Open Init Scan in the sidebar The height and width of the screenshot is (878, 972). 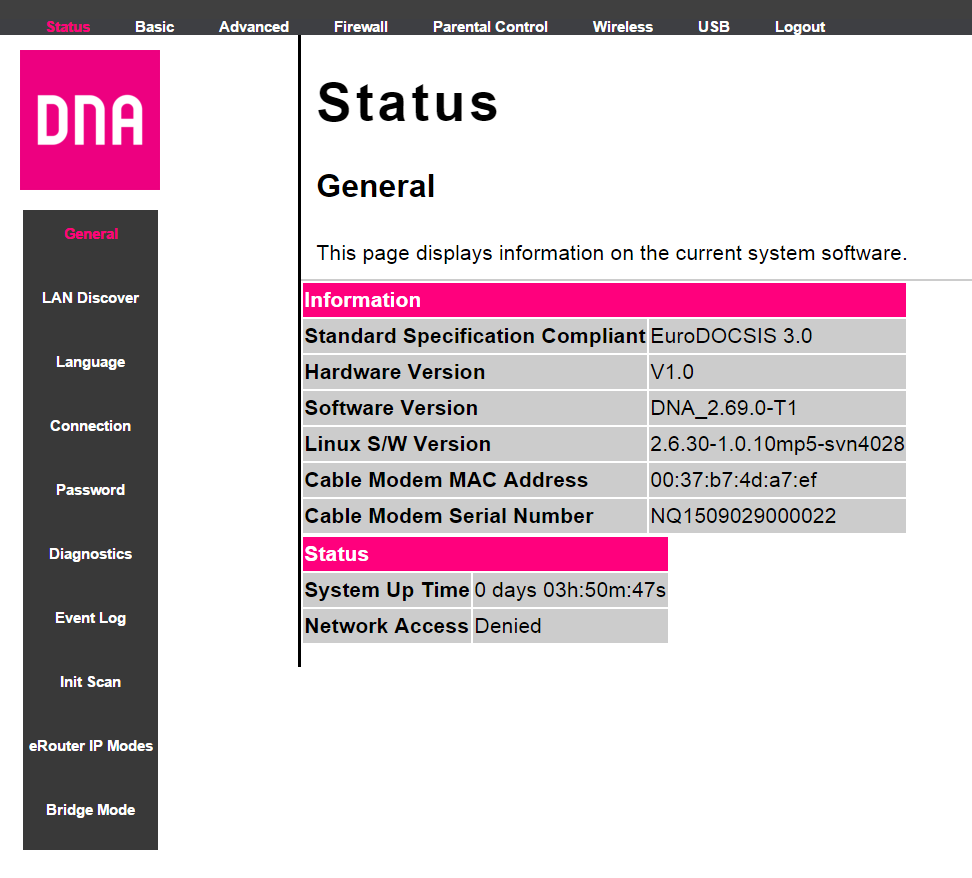point(91,682)
